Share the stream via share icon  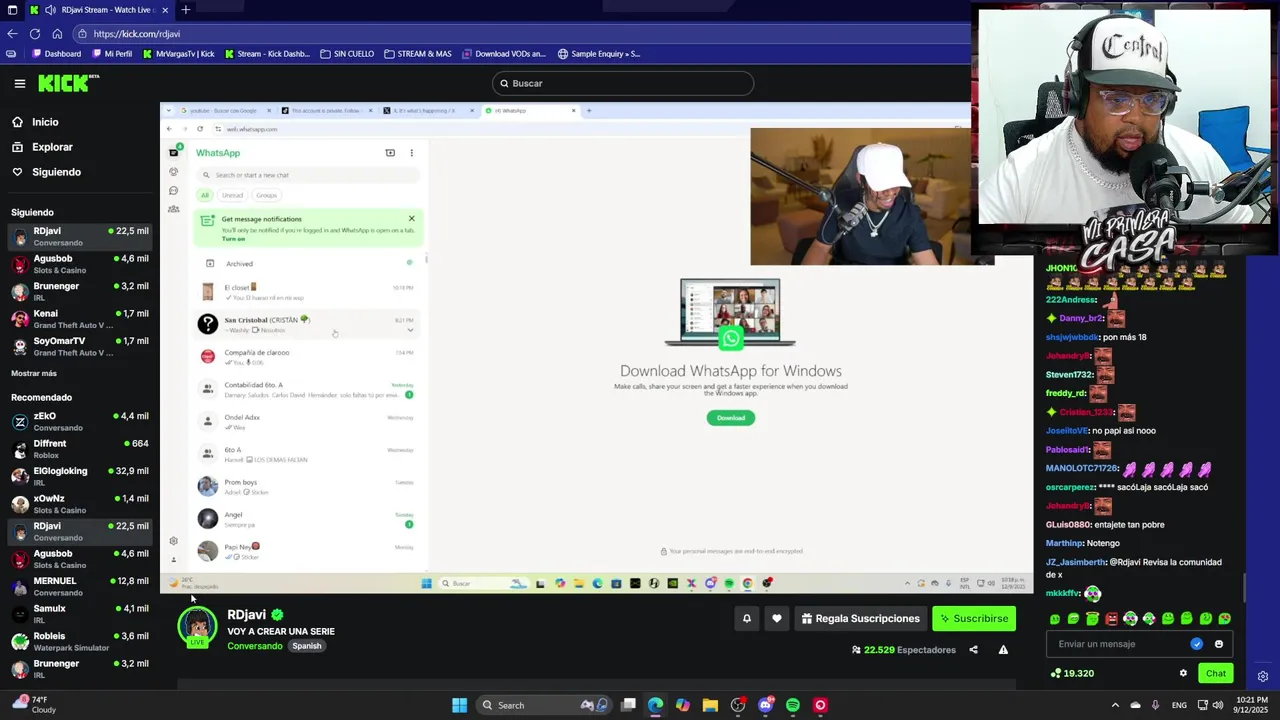pos(973,650)
